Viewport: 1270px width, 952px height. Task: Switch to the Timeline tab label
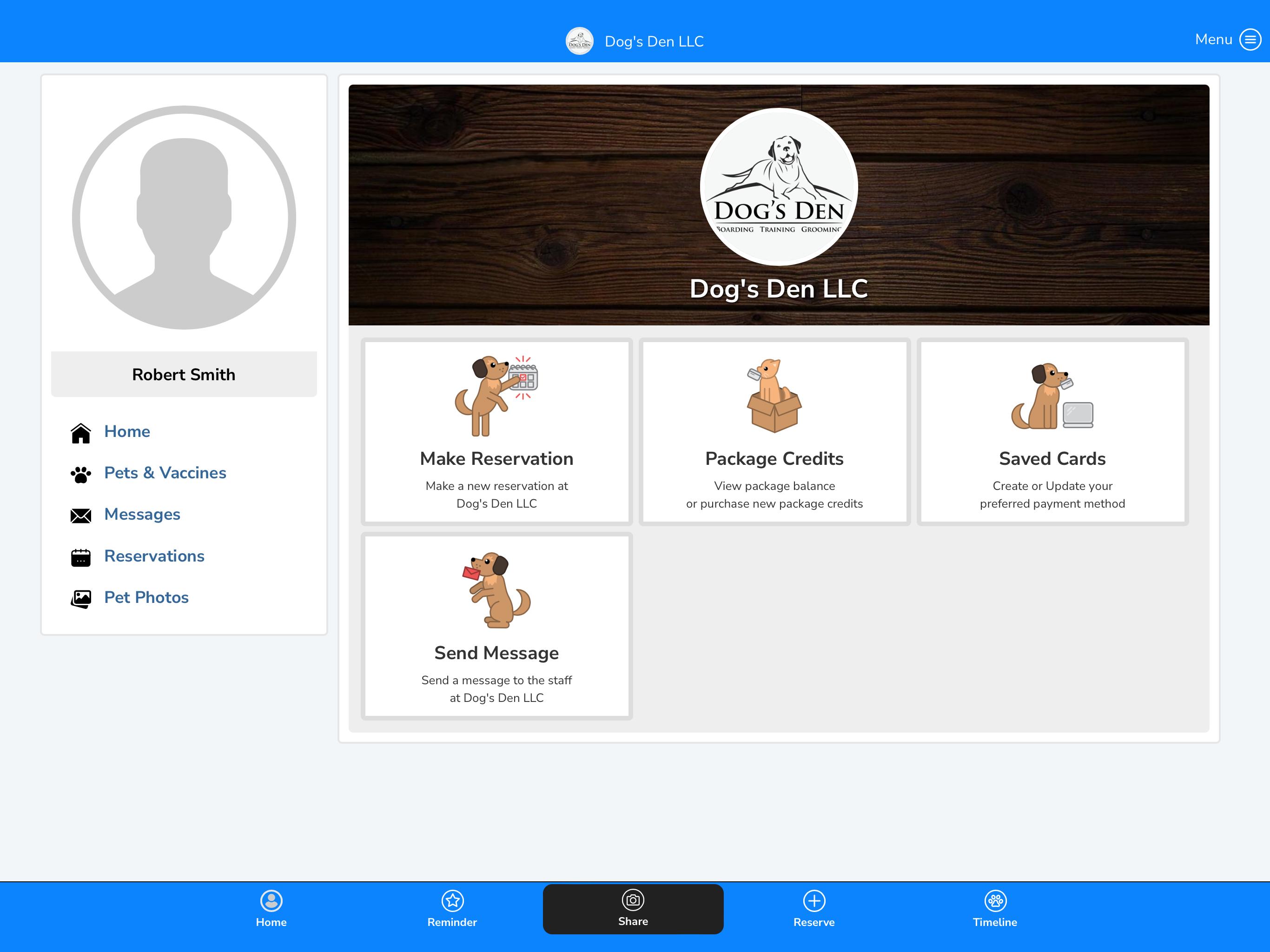[x=995, y=922]
